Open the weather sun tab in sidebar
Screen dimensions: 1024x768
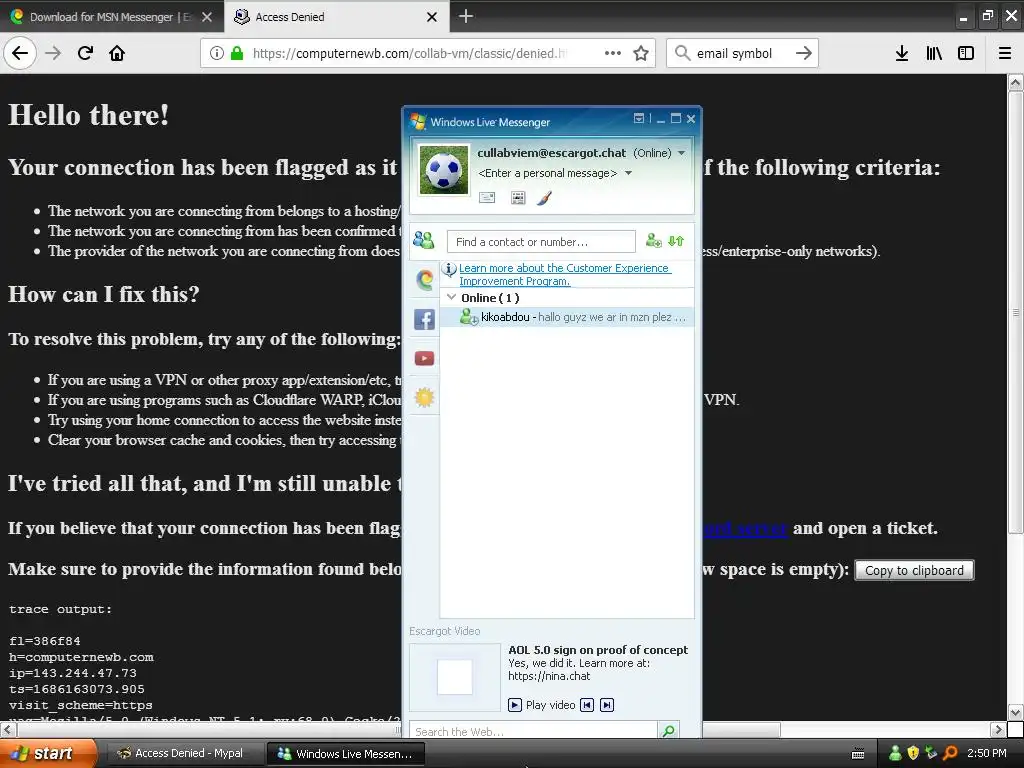[424, 397]
